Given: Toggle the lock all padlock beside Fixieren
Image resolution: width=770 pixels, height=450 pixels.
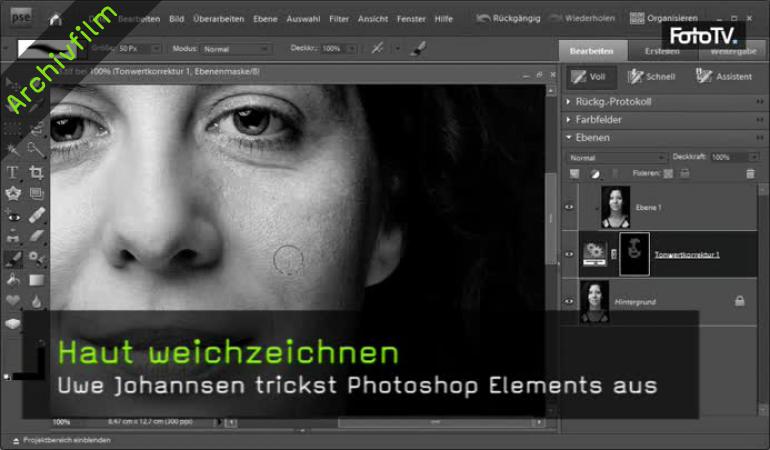Looking at the screenshot, I should click(685, 173).
